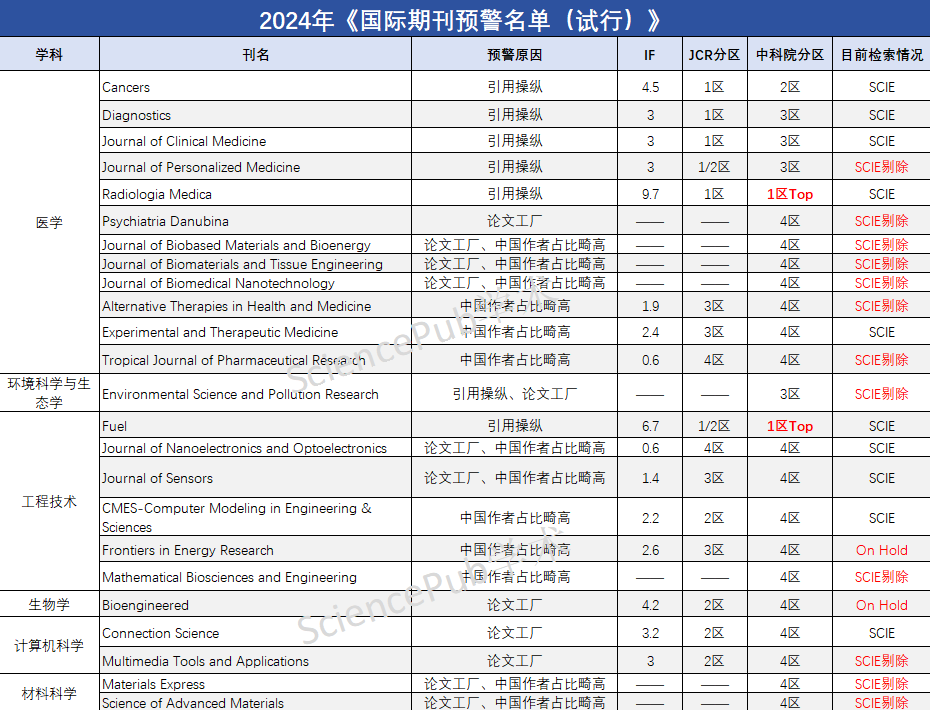Select the 工程技术 subject cell

pyautogui.click(x=49, y=501)
